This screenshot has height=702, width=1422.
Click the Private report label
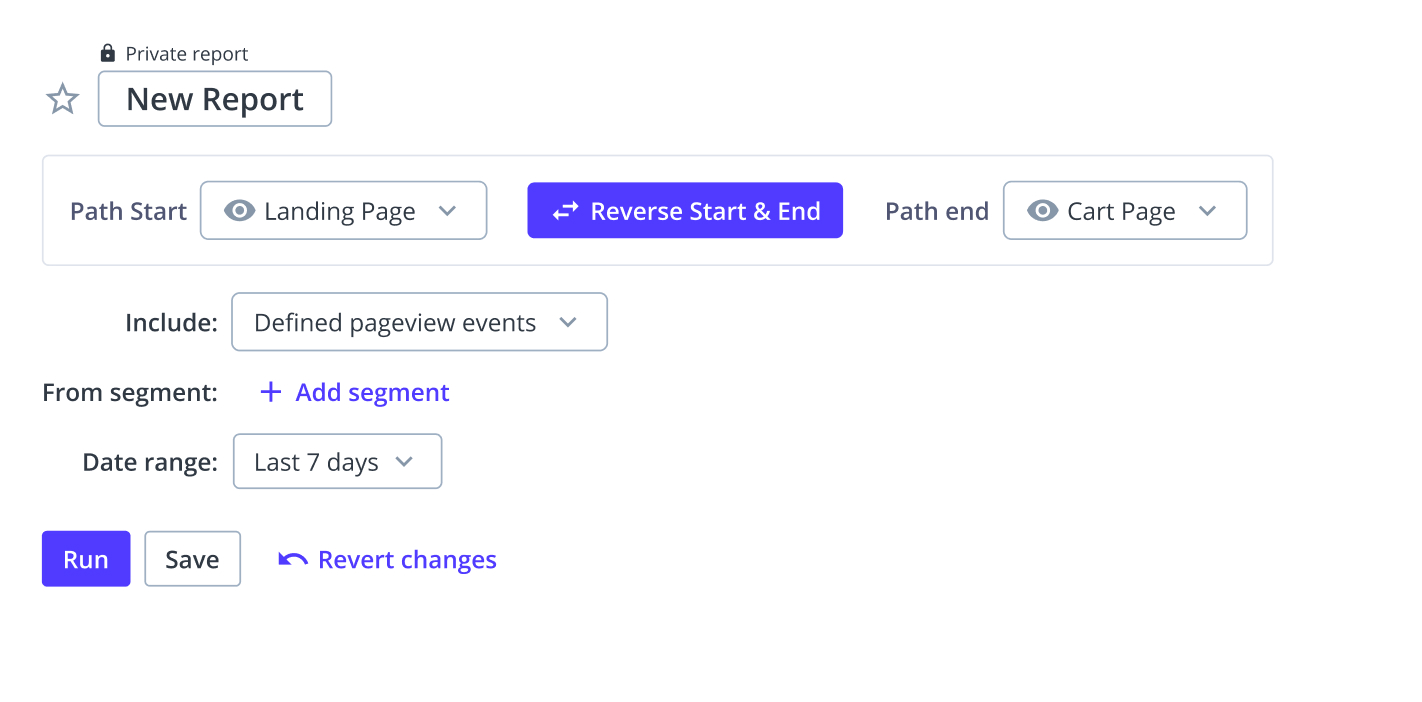point(187,53)
